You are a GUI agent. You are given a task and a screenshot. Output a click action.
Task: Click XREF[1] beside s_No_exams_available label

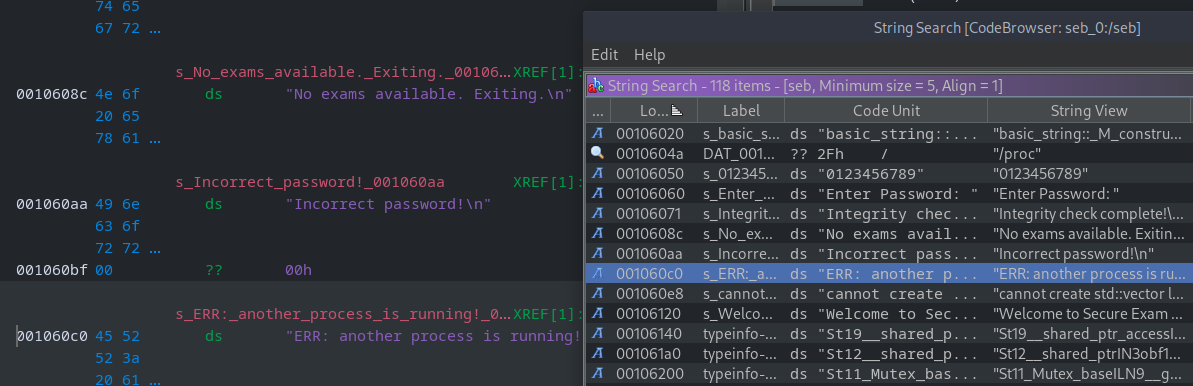[548, 73]
